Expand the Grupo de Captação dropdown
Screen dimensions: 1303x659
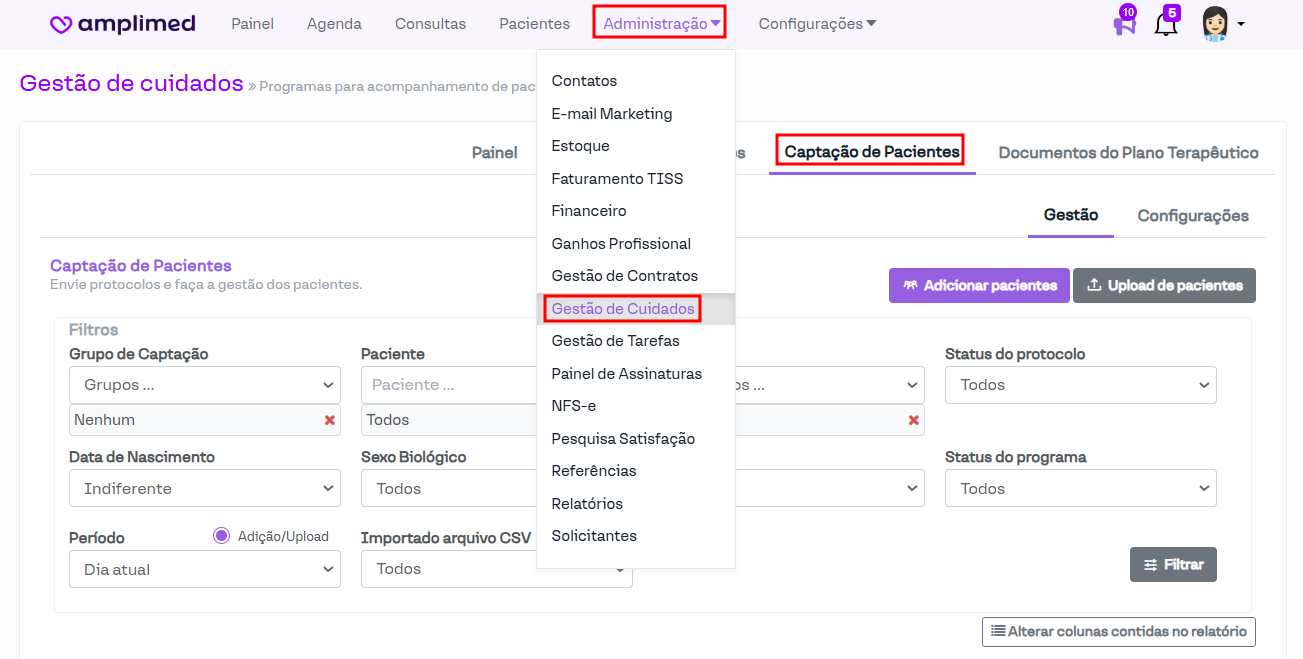pyautogui.click(x=204, y=385)
